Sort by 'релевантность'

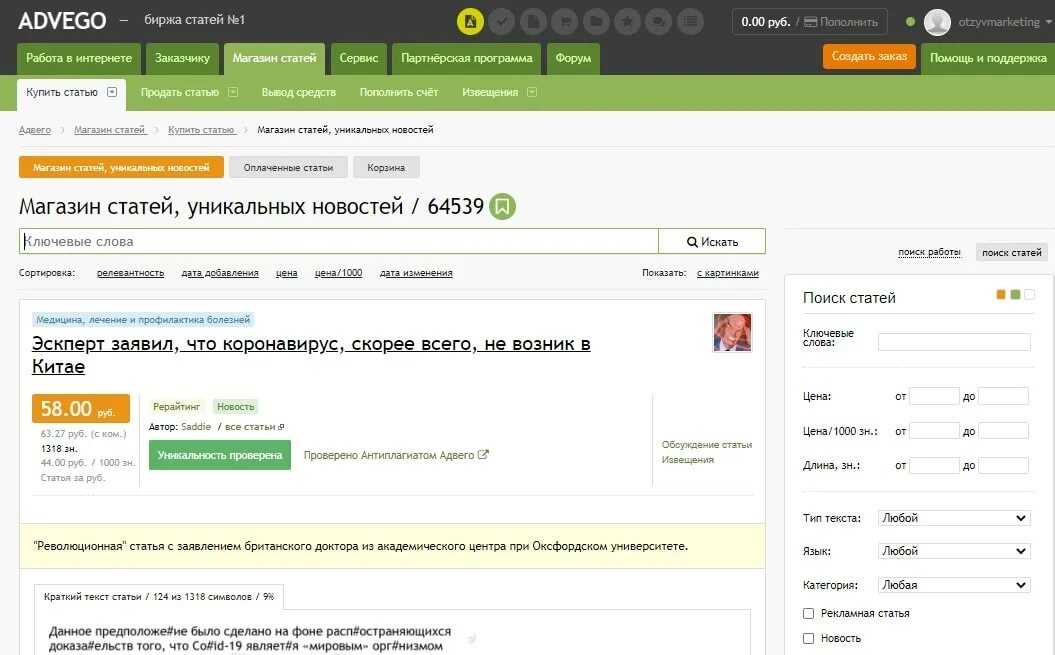tap(131, 273)
